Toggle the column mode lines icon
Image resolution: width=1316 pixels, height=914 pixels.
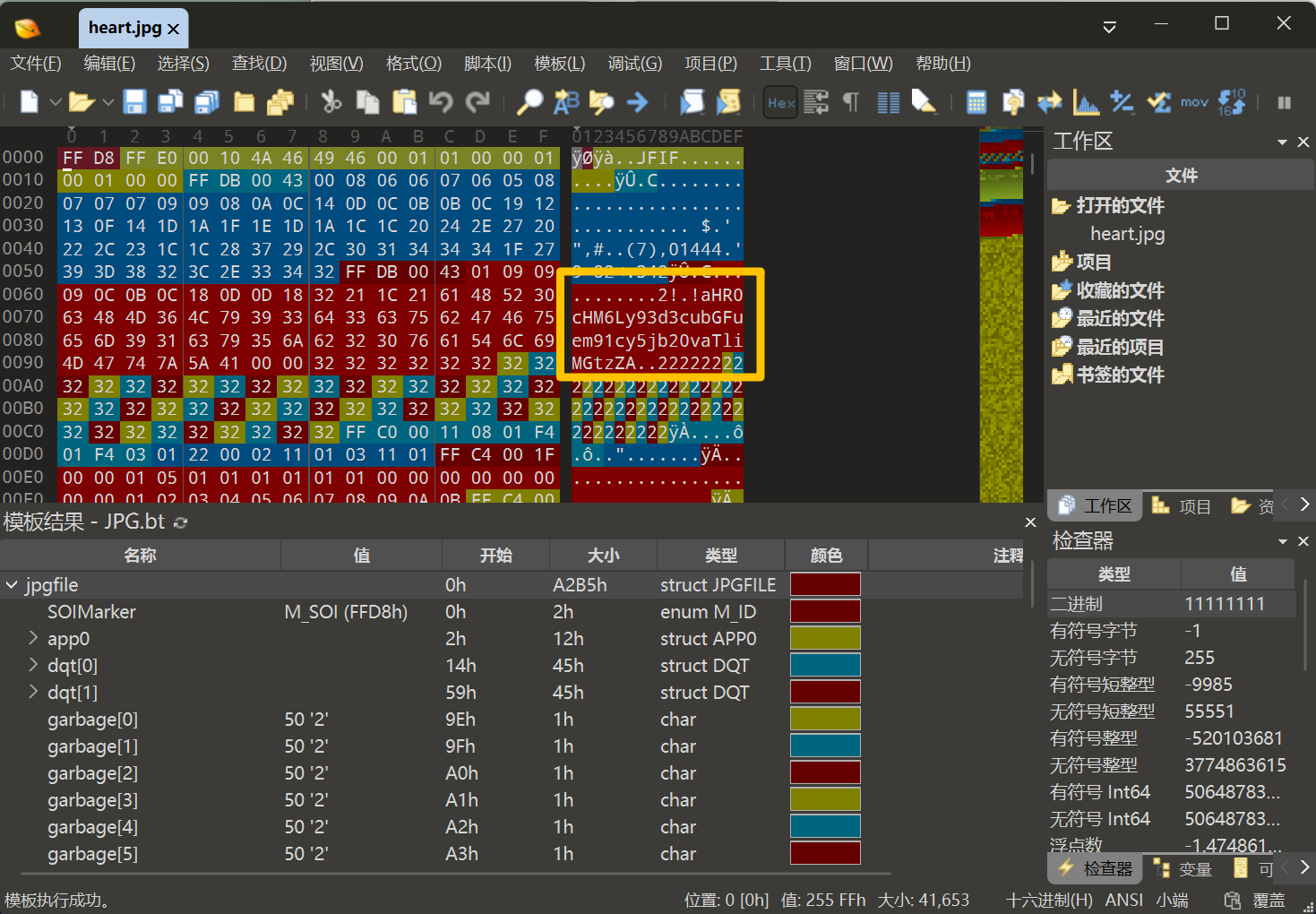pos(888,102)
